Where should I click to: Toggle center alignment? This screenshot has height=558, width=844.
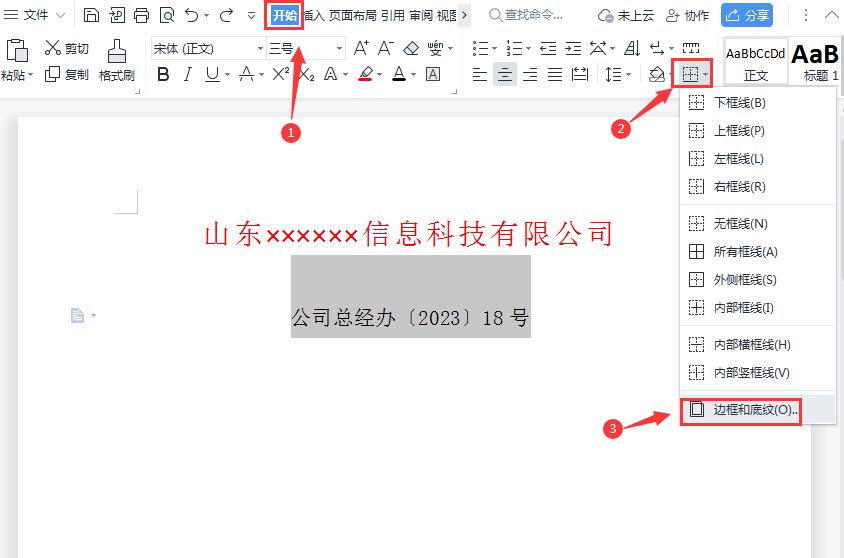[x=504, y=74]
